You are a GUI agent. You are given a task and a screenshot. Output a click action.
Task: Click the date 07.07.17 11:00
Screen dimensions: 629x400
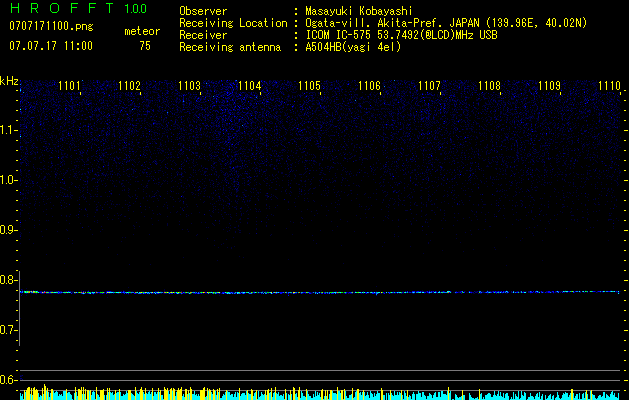51,46
